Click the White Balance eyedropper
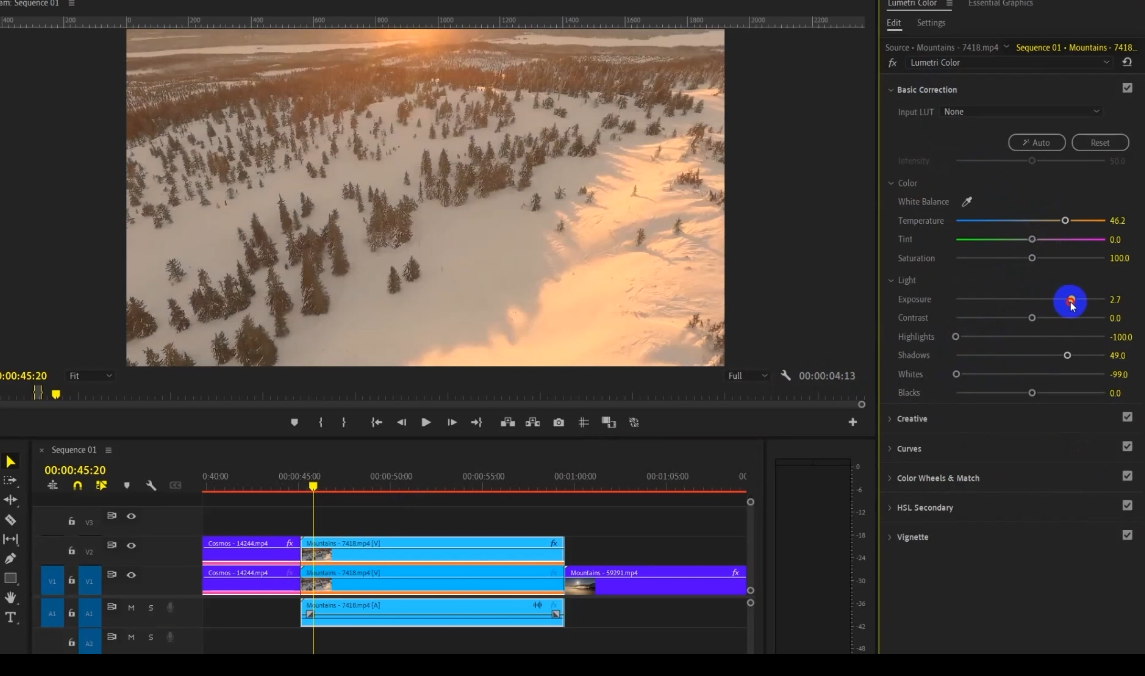Image resolution: width=1145 pixels, height=676 pixels. (967, 202)
